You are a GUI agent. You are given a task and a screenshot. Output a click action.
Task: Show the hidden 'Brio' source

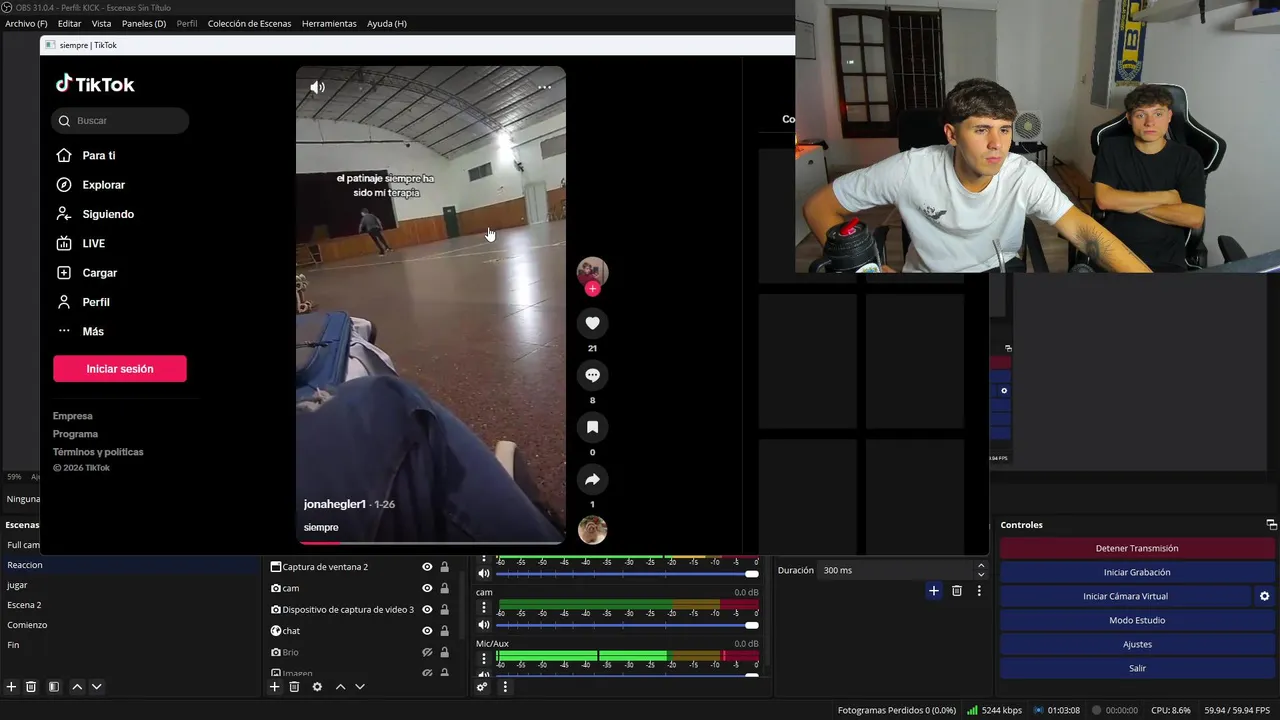427,652
